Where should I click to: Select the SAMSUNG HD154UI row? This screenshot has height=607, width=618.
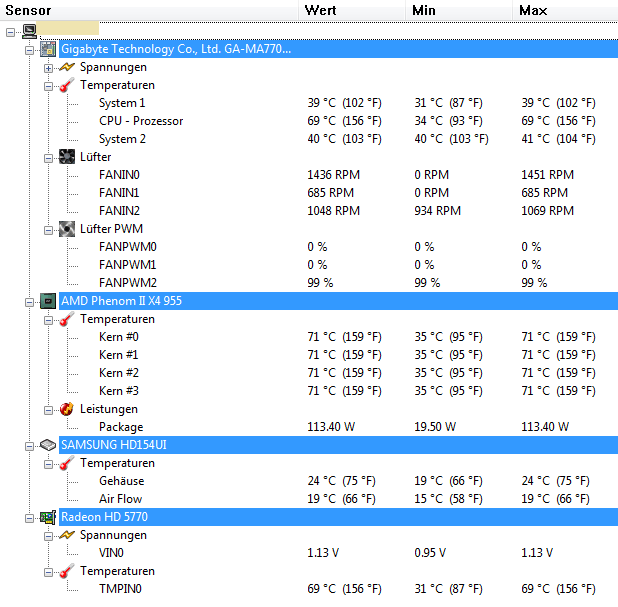(x=339, y=445)
